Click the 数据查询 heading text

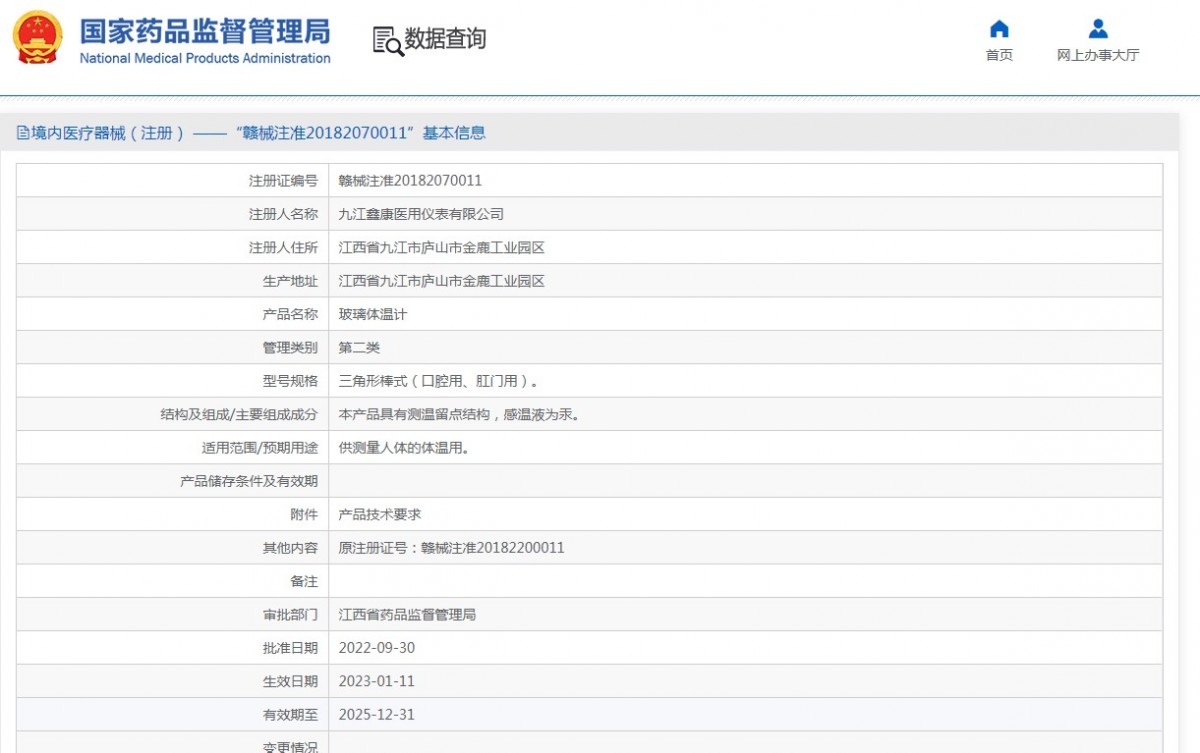[x=445, y=39]
